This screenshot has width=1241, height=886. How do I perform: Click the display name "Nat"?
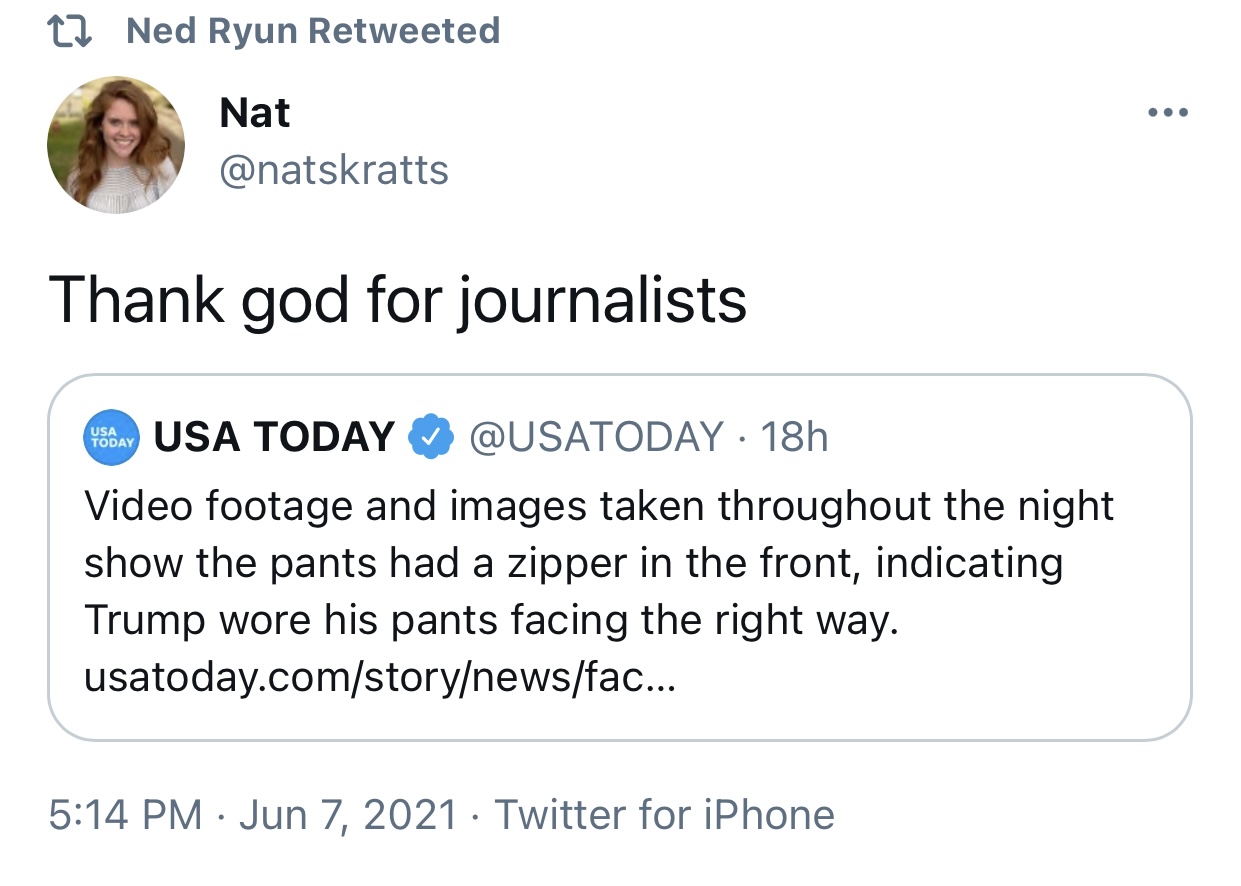(254, 113)
